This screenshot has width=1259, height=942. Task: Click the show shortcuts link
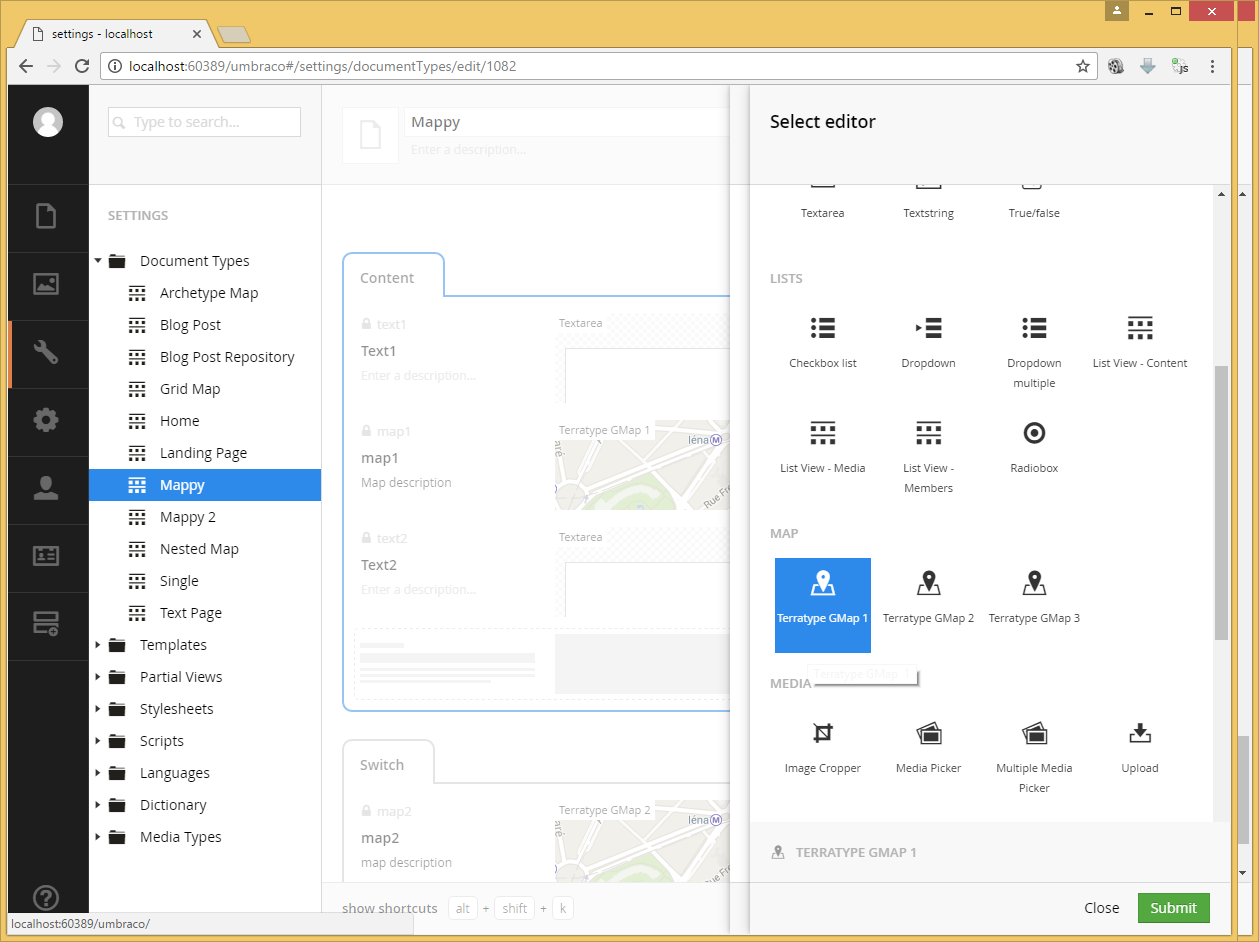(x=390, y=909)
